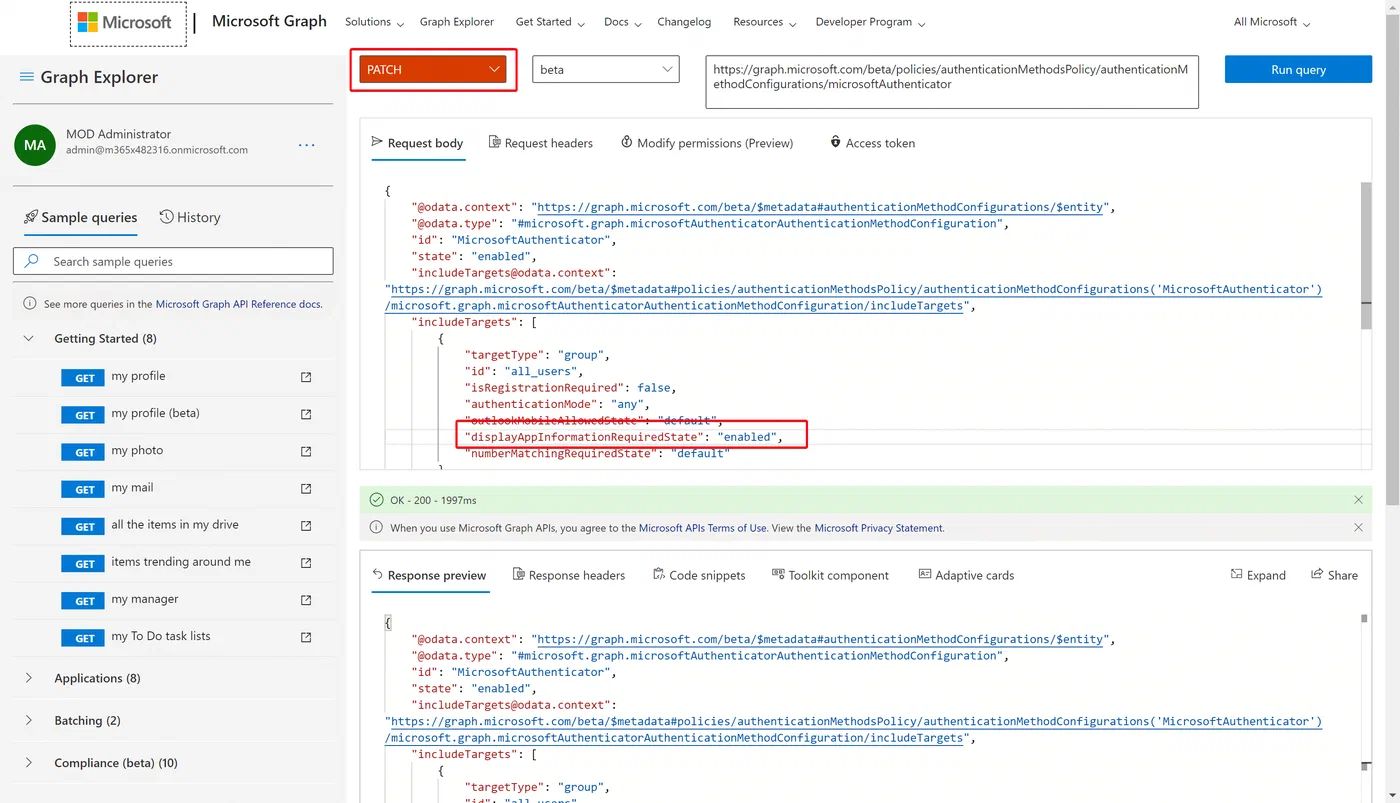Switch to the History tab
This screenshot has width=1400, height=803.
pyautogui.click(x=190, y=217)
